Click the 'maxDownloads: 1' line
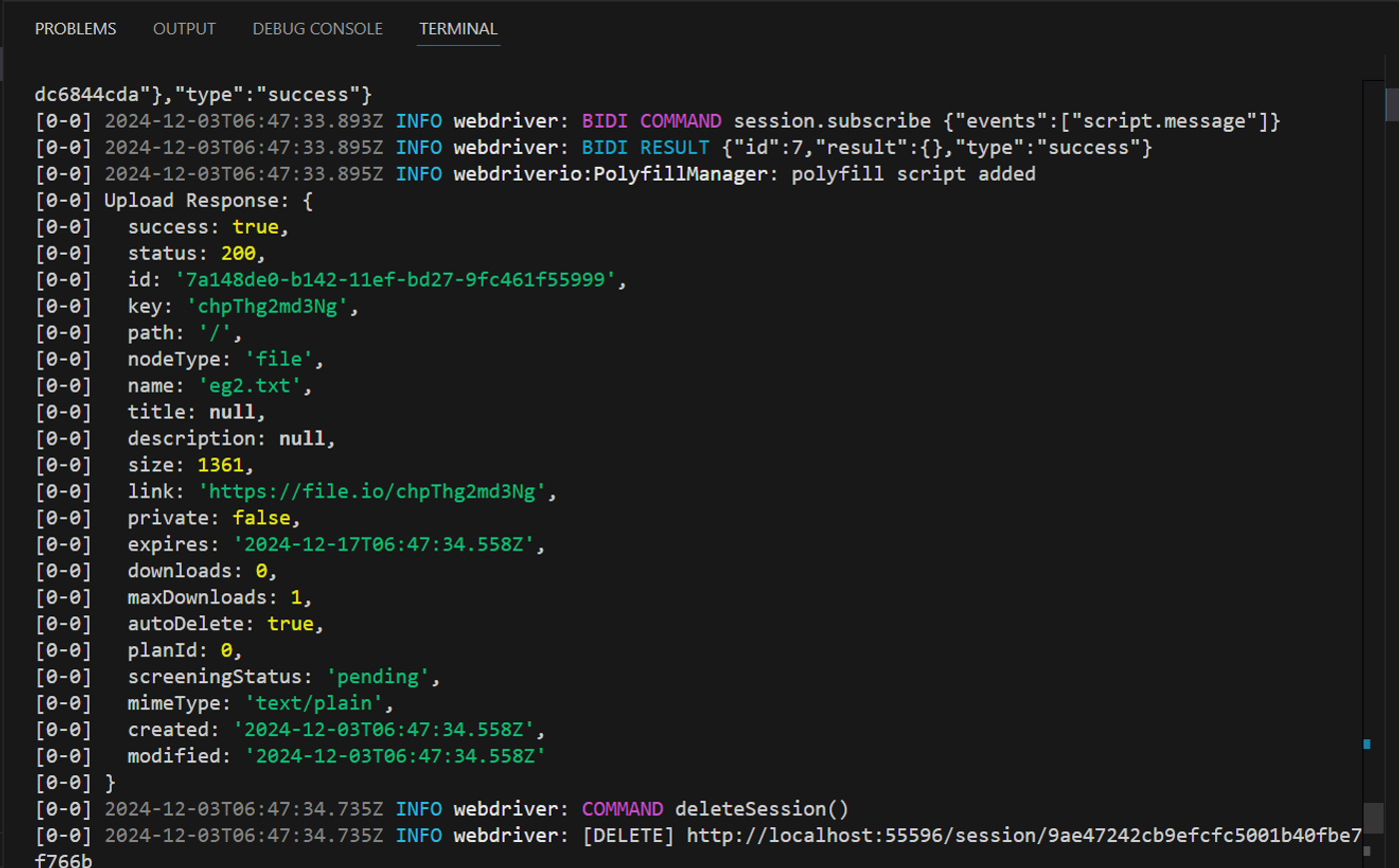Screen dimensions: 1399x868 (220, 597)
